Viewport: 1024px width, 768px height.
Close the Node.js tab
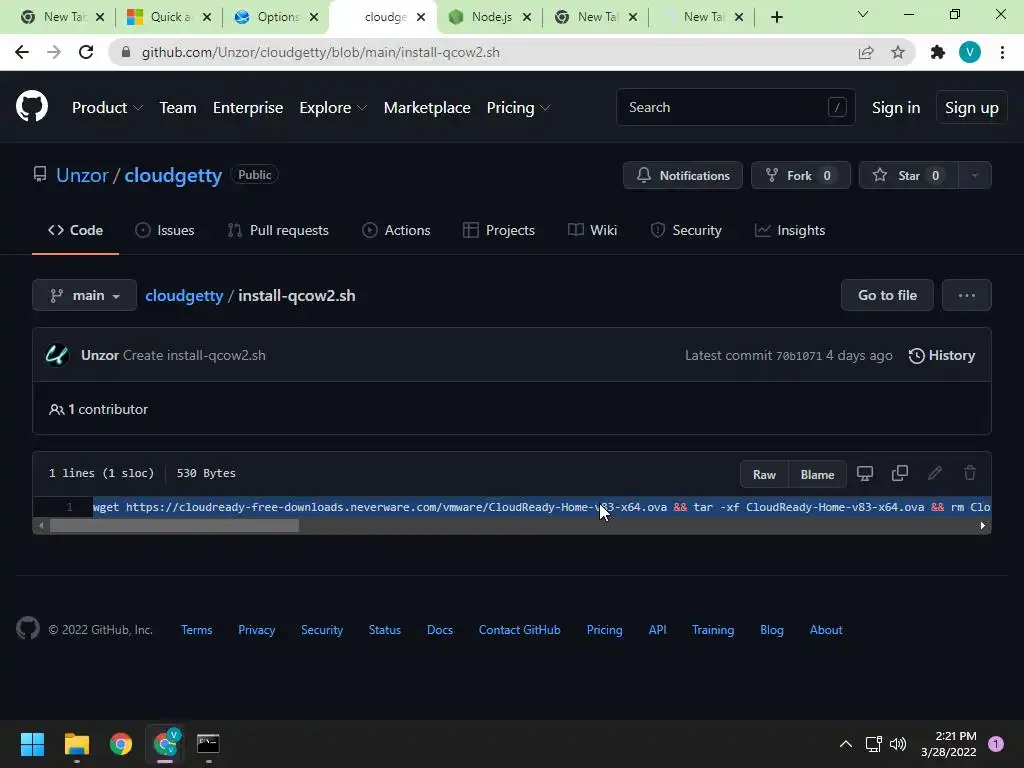[x=527, y=17]
